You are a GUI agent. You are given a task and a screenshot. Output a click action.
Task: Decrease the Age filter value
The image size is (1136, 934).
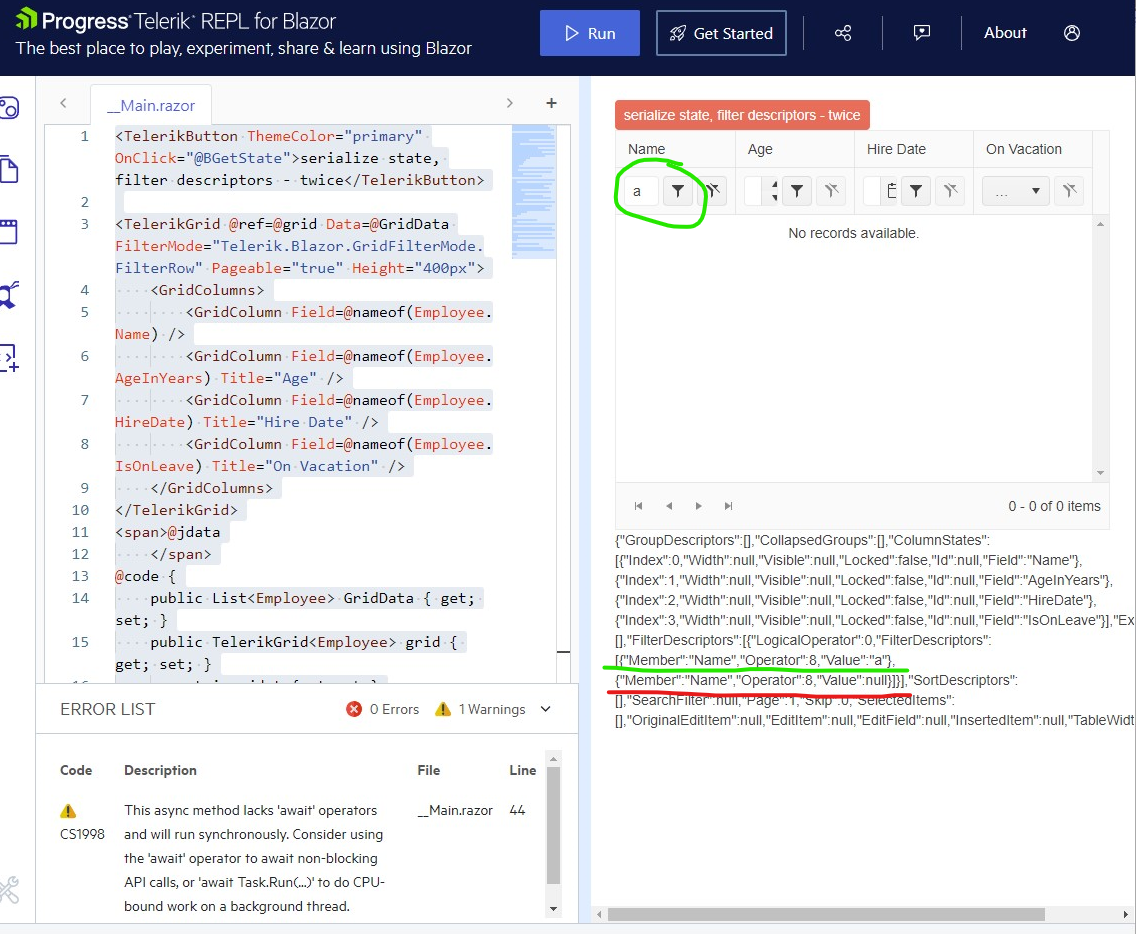pos(774,198)
